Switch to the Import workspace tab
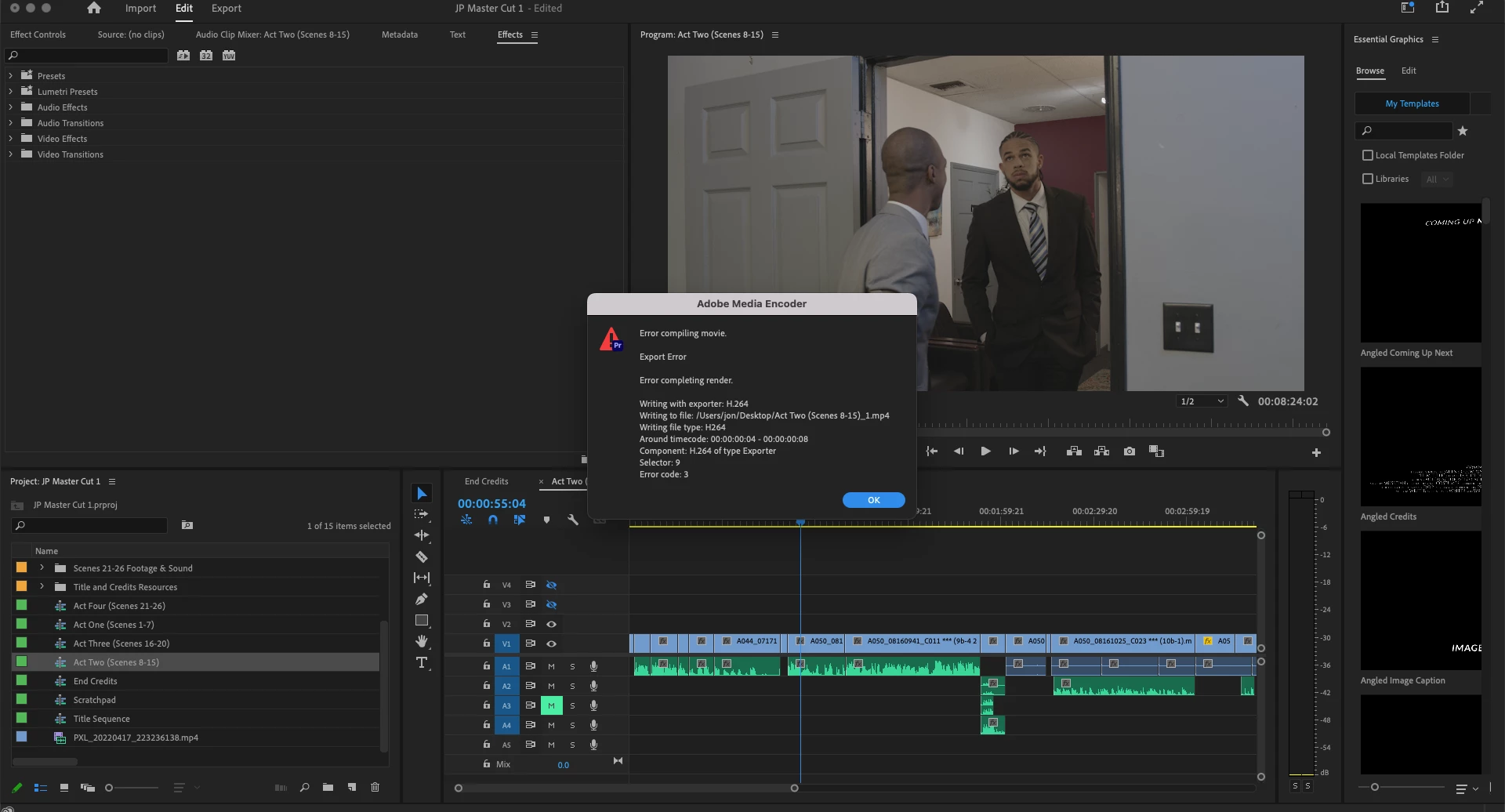 (140, 9)
